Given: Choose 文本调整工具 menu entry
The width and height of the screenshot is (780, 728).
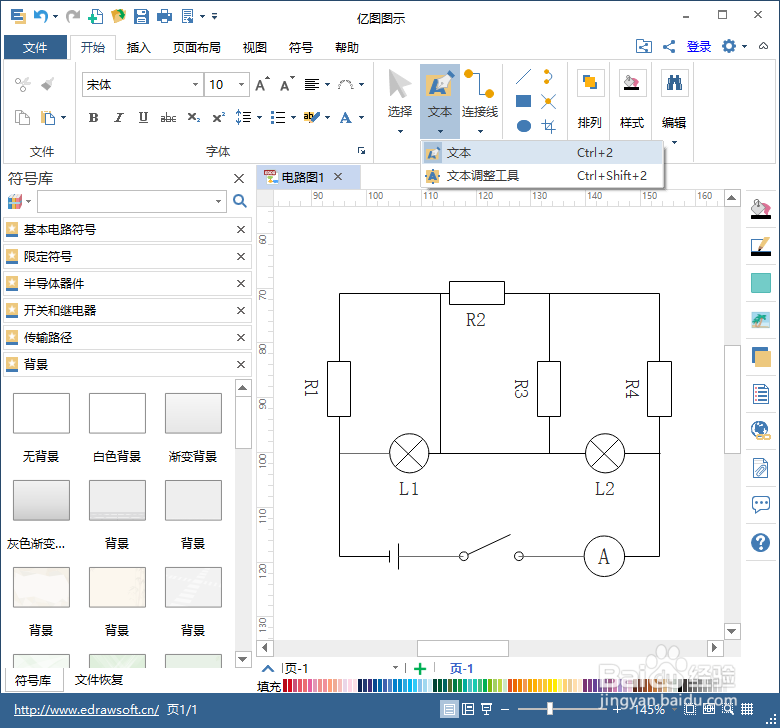Looking at the screenshot, I should tap(542, 176).
